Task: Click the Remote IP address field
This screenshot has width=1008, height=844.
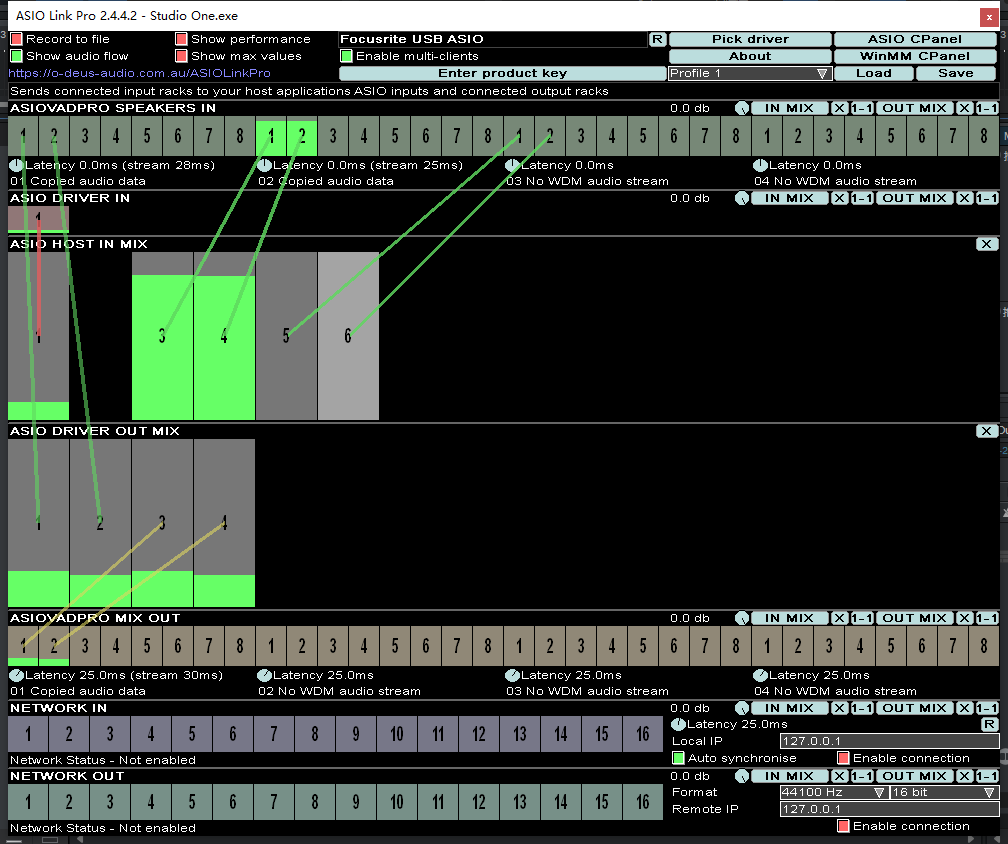Action: (x=888, y=809)
